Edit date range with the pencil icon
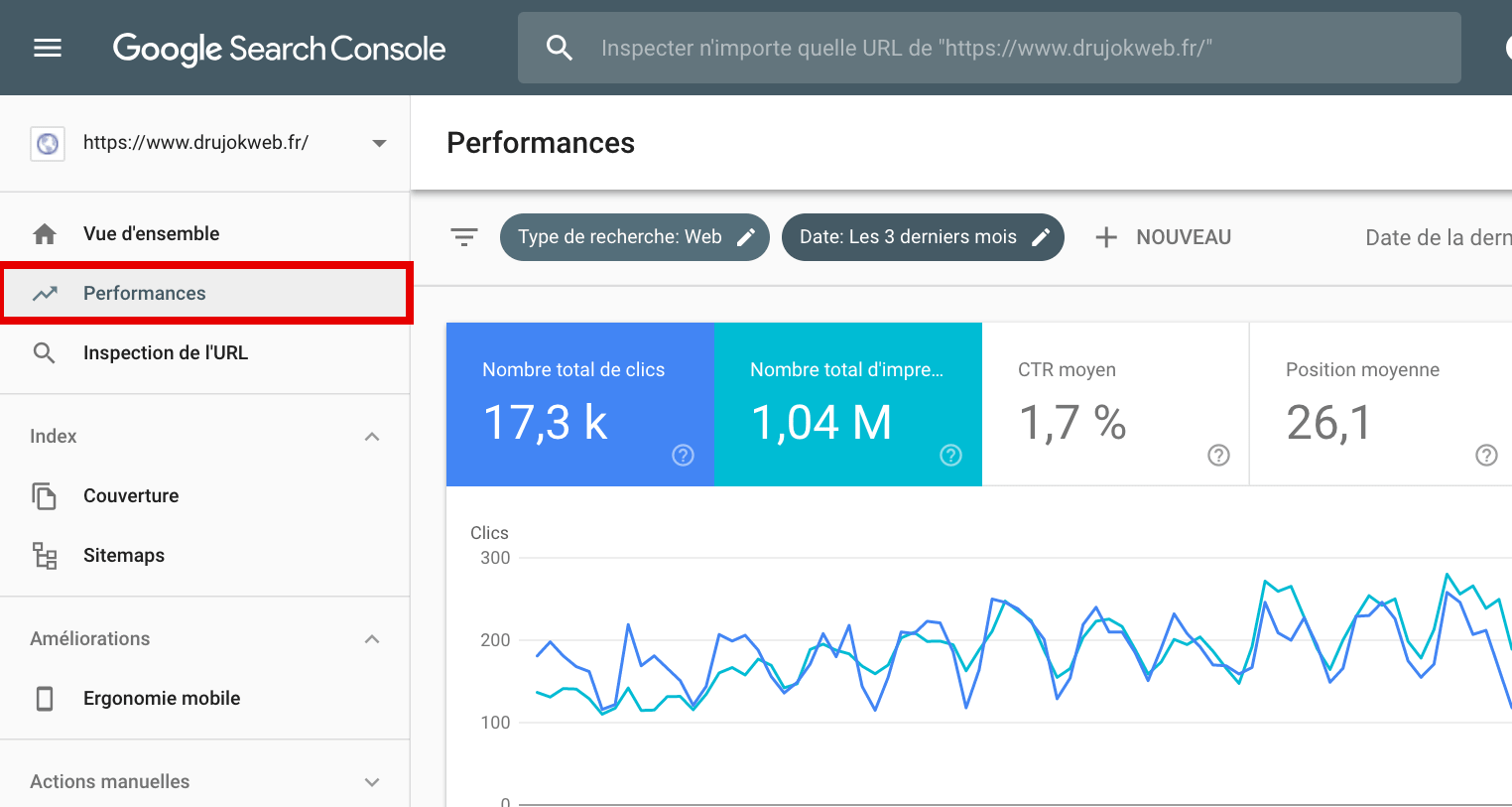Screen dimensions: 1512x807 (x=1041, y=237)
